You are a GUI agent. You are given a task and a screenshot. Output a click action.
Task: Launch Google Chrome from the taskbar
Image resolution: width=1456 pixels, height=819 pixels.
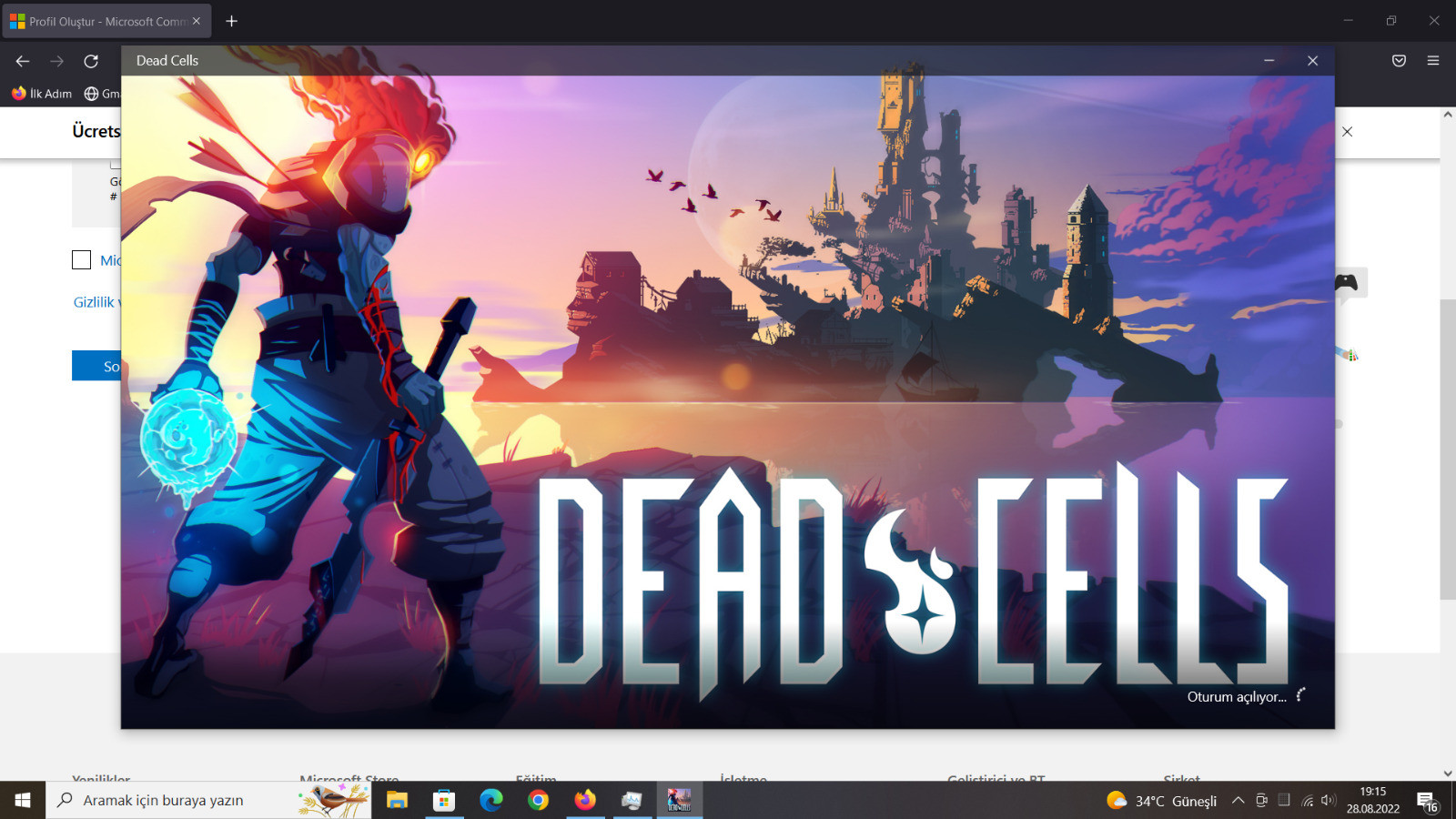coord(539,800)
